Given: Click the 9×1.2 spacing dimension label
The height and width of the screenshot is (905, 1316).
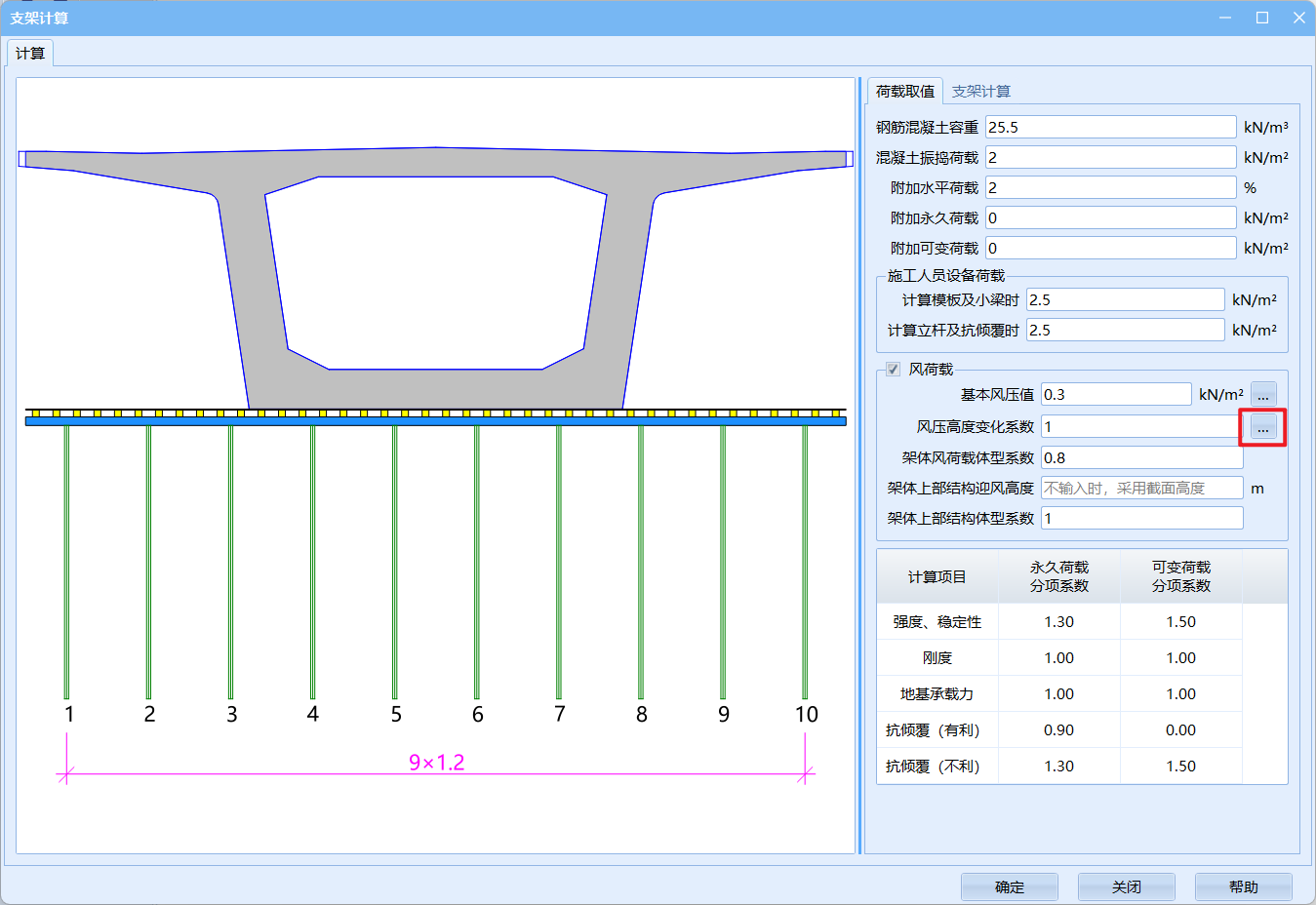Looking at the screenshot, I should point(436,763).
